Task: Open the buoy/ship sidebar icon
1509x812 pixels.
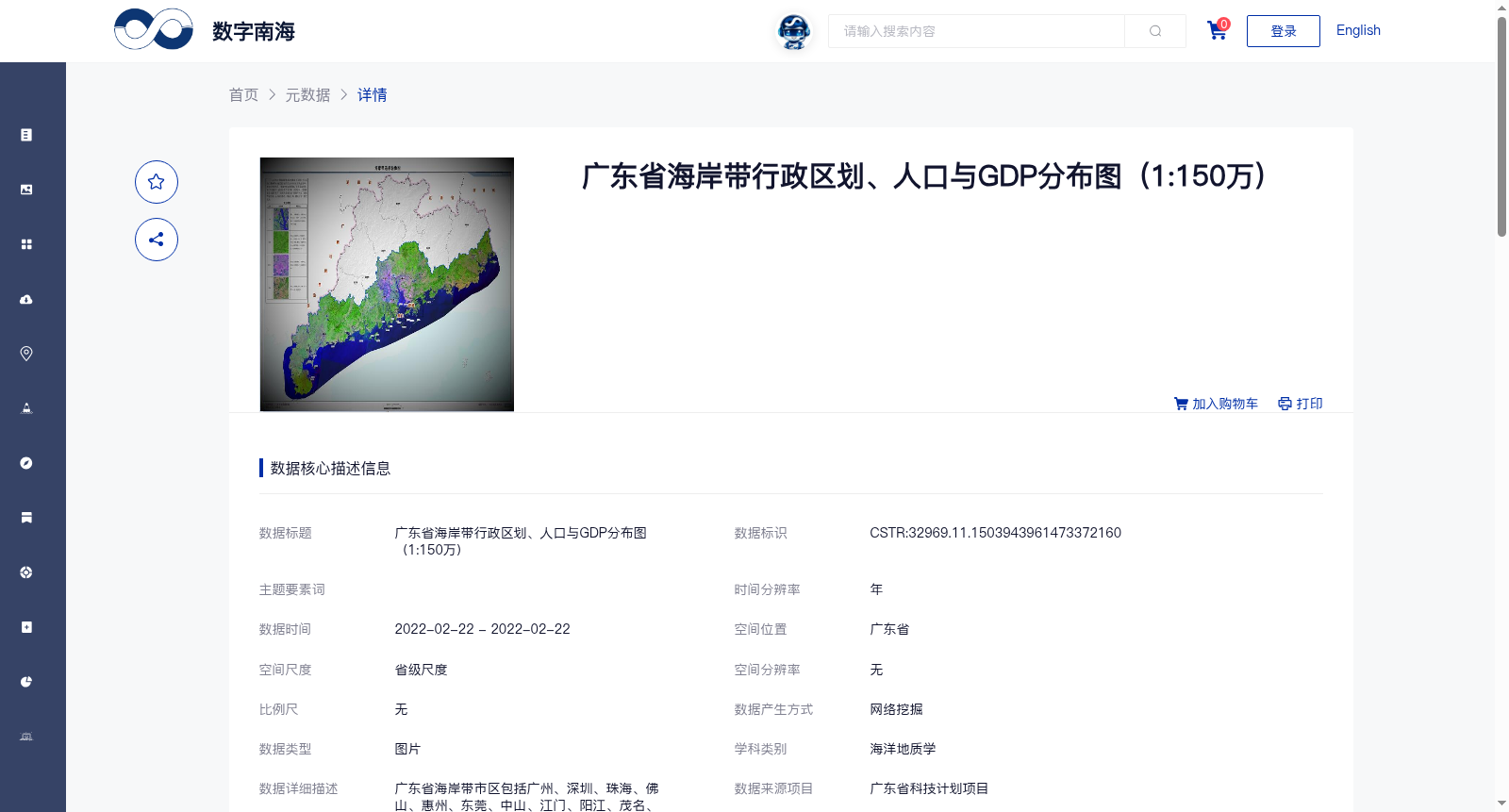Action: point(26,408)
